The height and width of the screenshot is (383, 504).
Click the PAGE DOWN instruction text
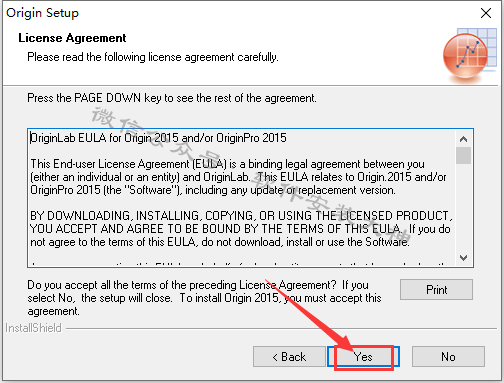coord(172,98)
